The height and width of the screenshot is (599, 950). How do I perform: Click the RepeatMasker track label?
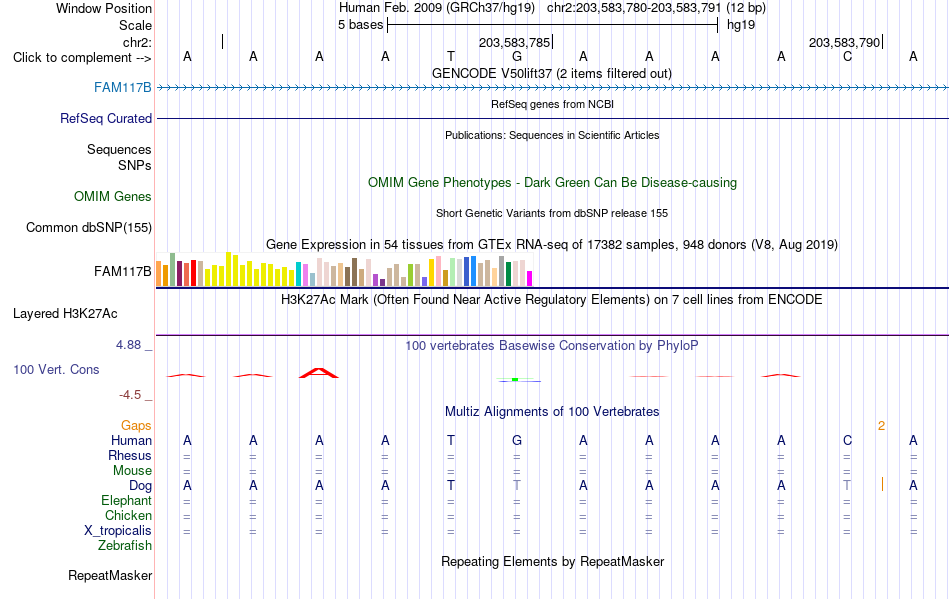[110, 575]
